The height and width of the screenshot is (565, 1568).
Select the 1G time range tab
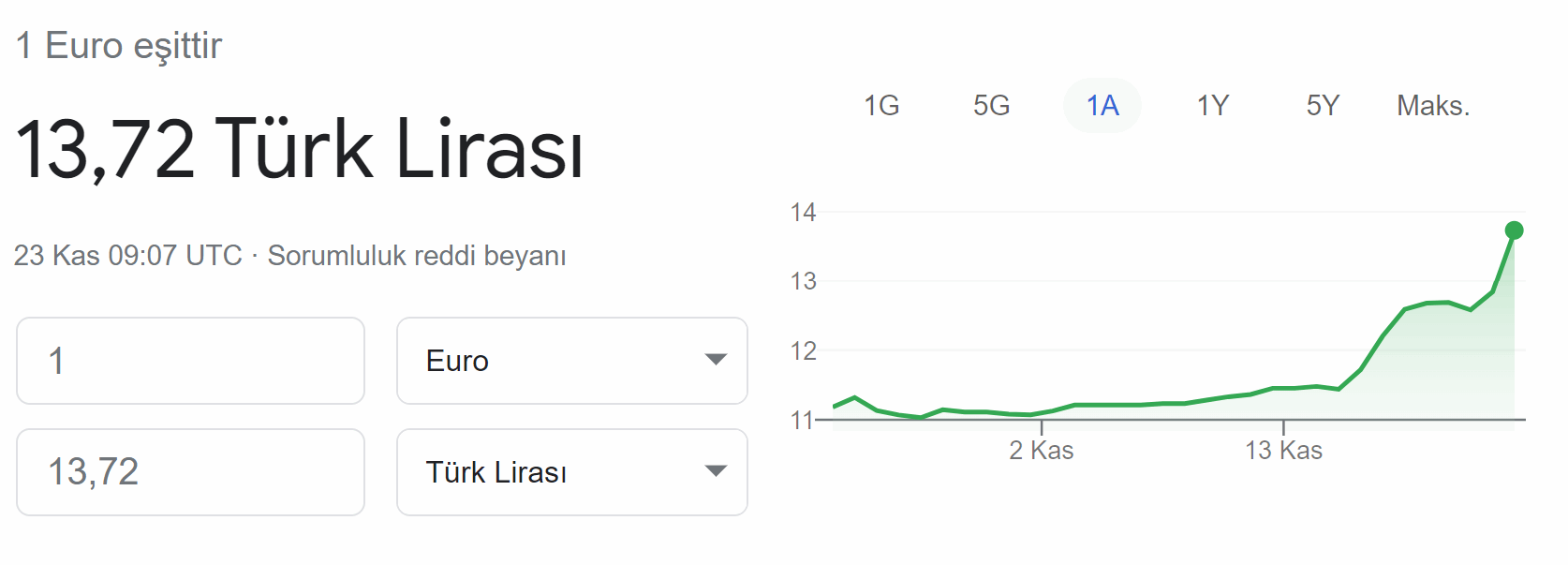click(x=881, y=106)
